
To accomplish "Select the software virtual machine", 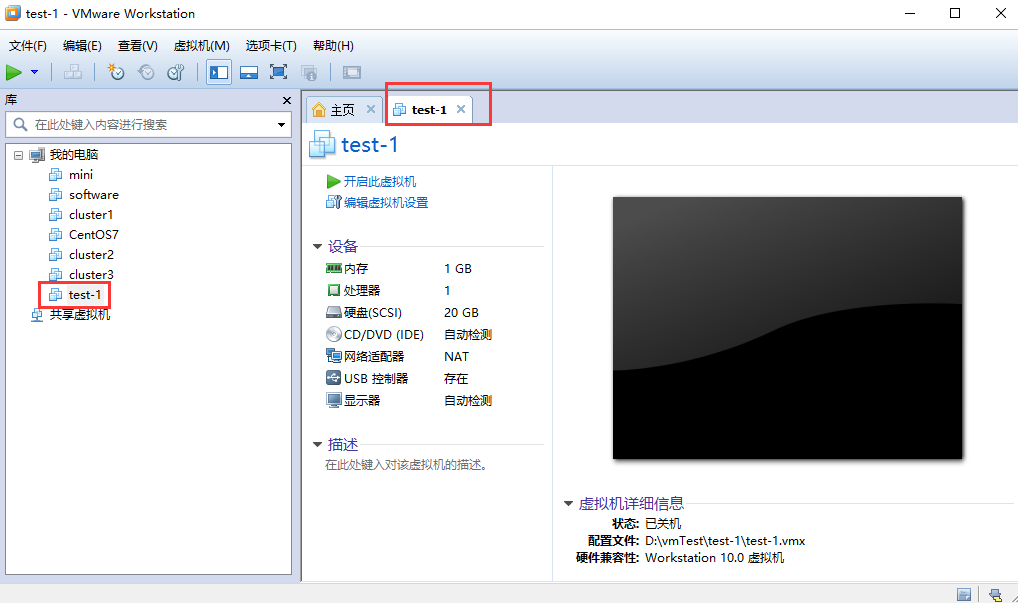I will 93,195.
